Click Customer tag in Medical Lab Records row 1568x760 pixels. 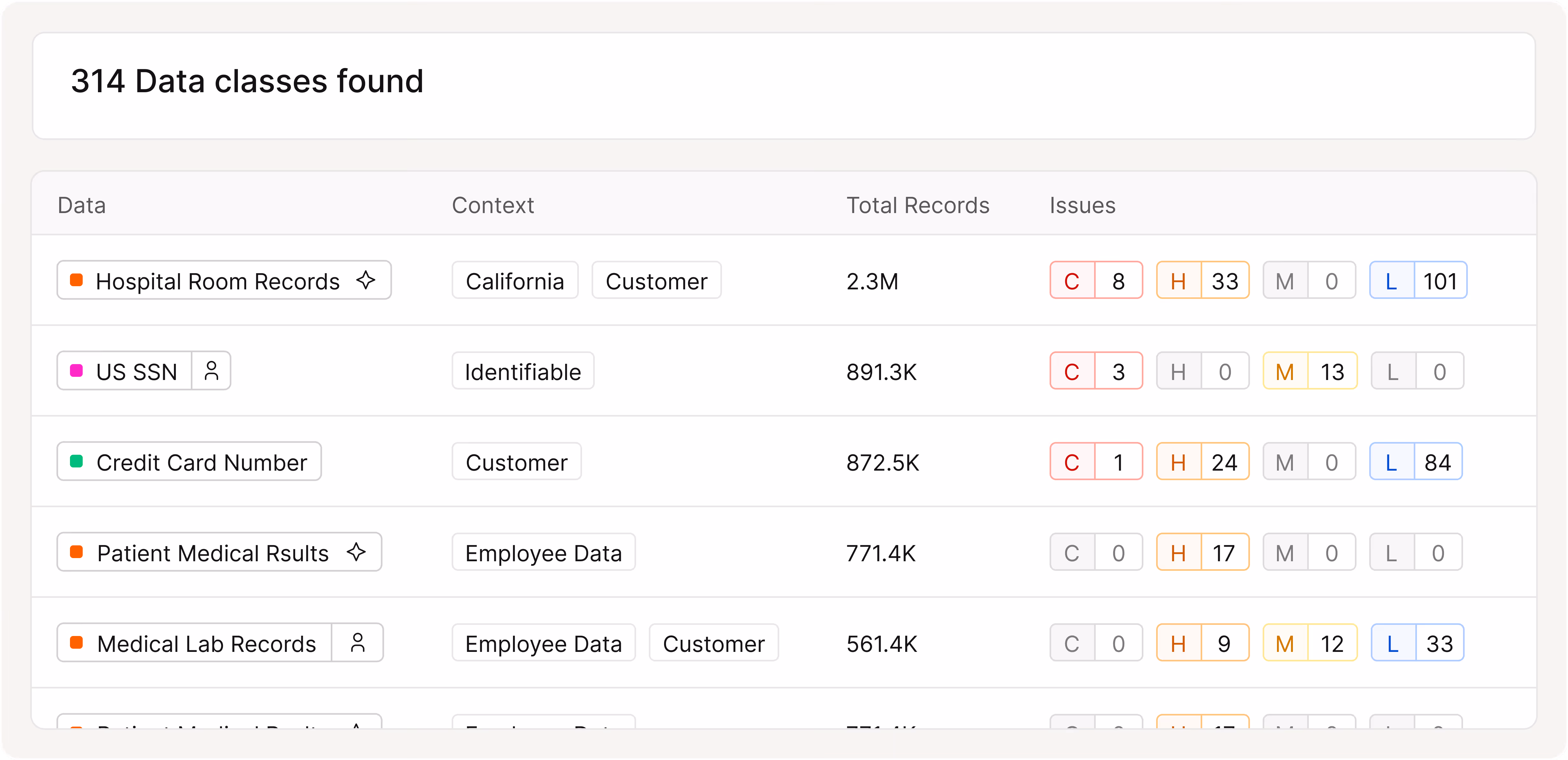[713, 644]
